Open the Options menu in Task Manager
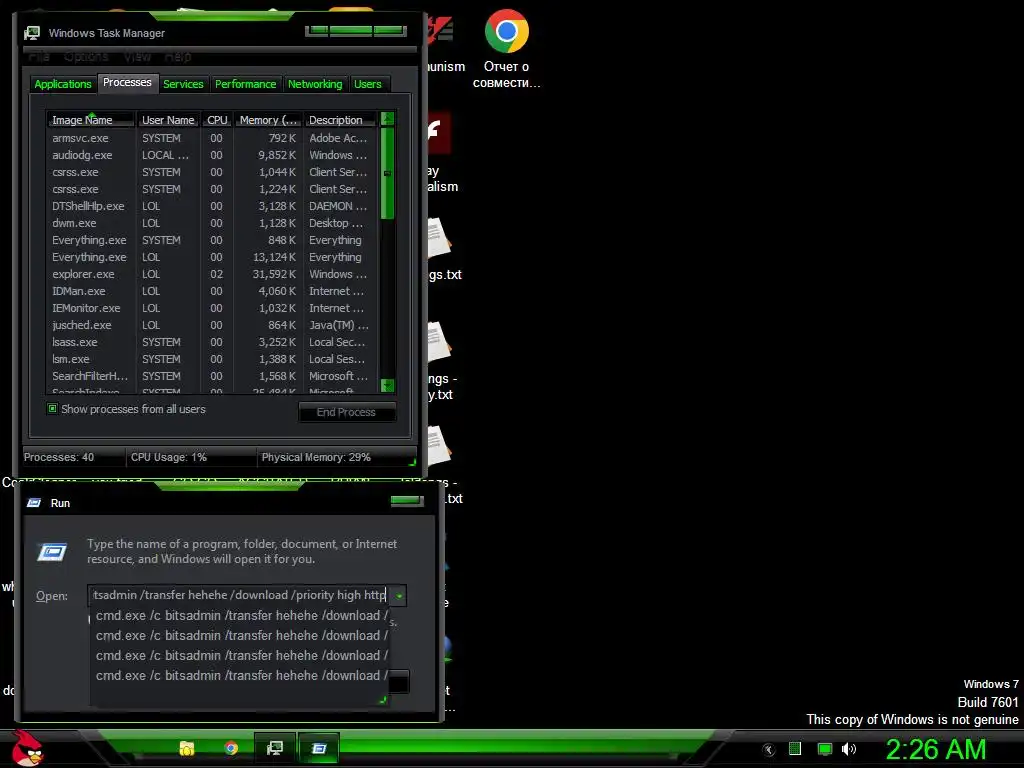Screen dimensions: 1024x768 point(86,57)
